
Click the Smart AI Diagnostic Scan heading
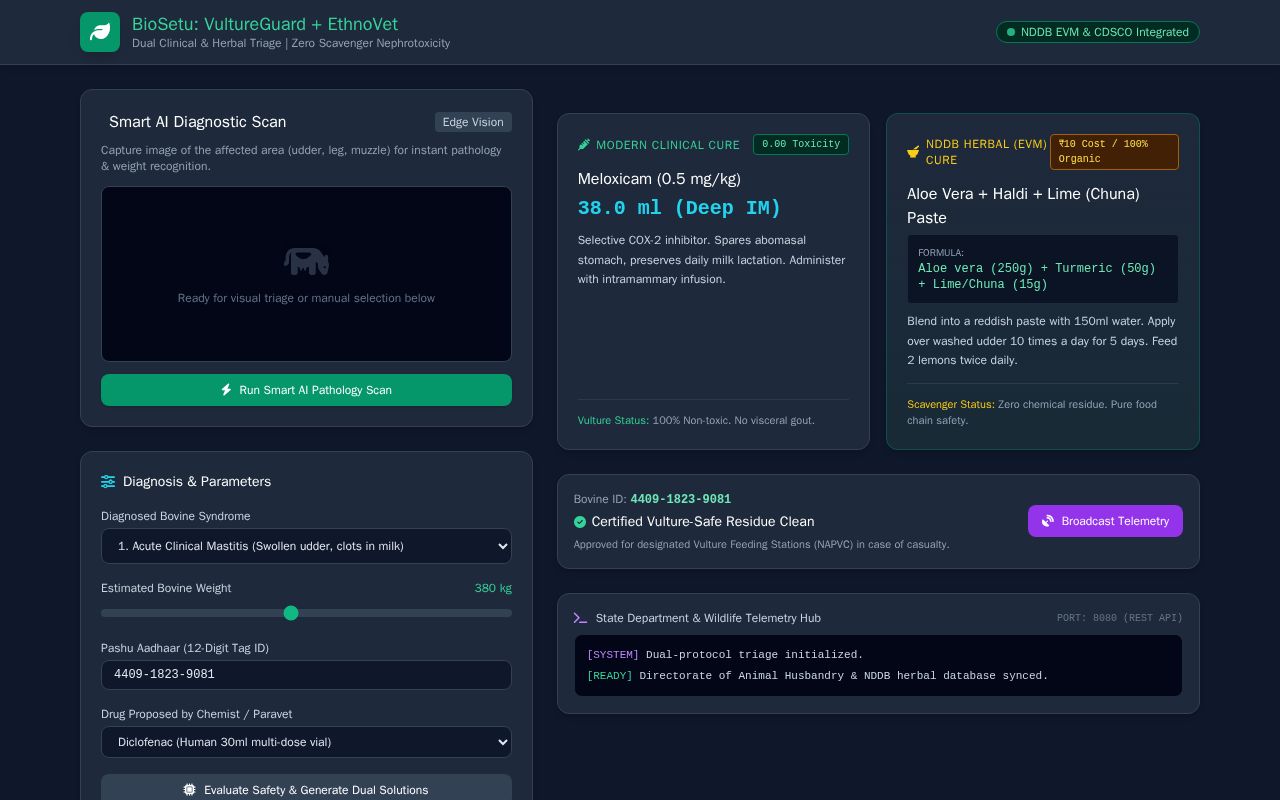point(197,122)
